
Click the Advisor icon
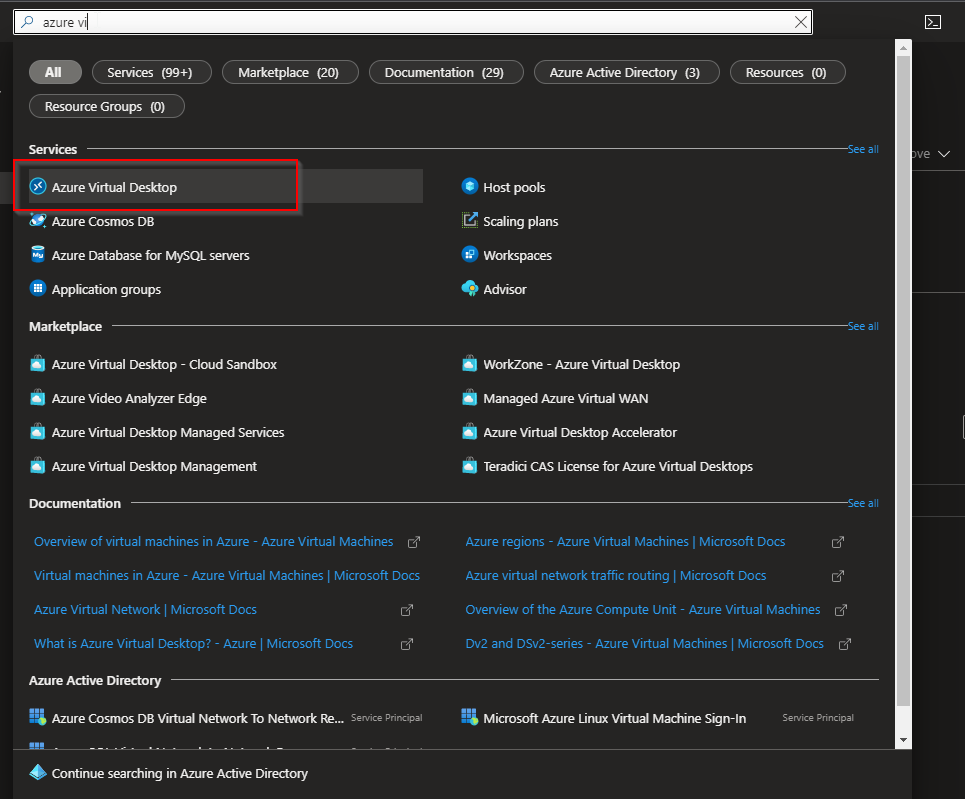470,288
